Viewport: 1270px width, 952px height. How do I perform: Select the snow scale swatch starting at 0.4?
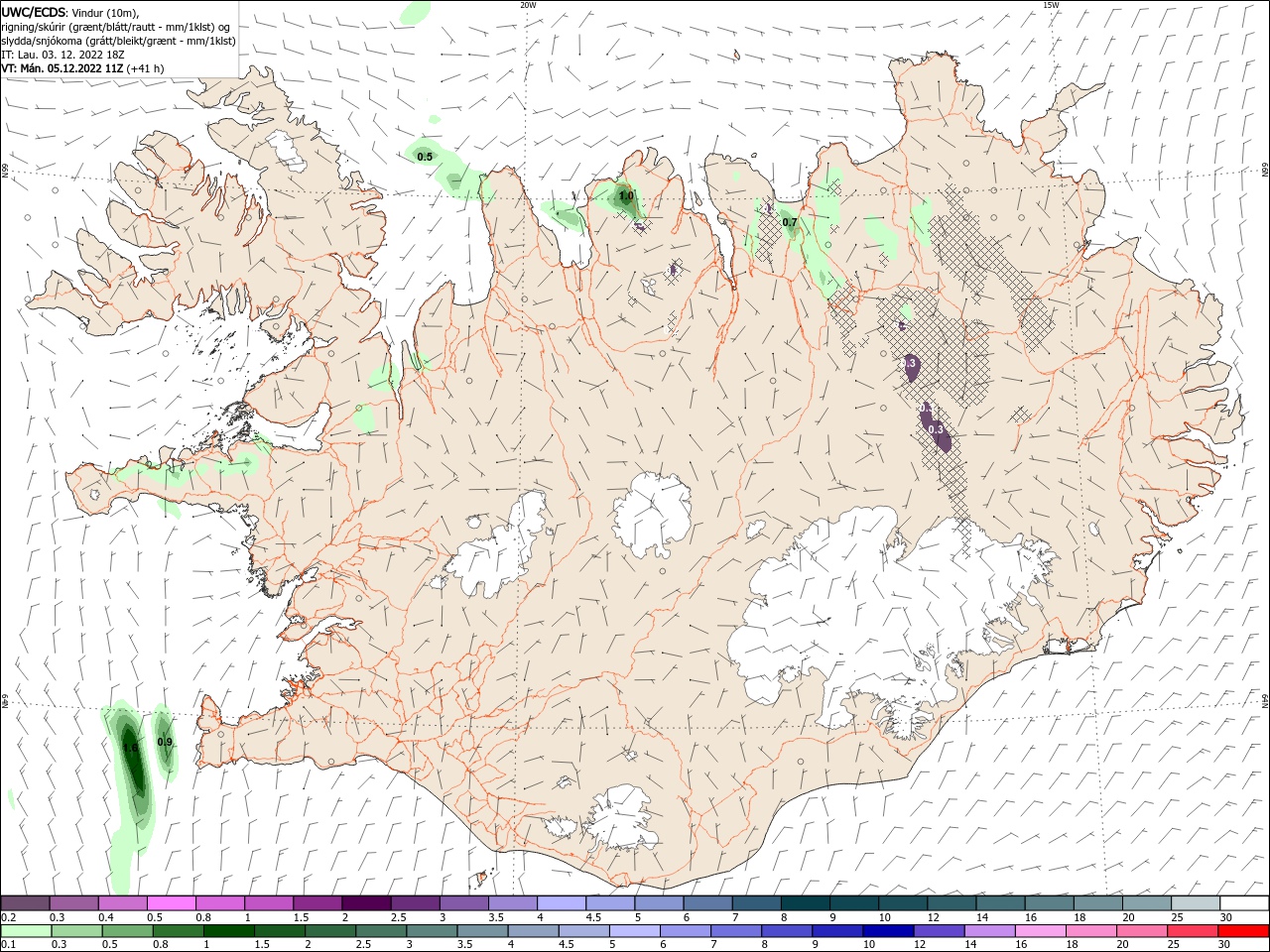coord(122,902)
